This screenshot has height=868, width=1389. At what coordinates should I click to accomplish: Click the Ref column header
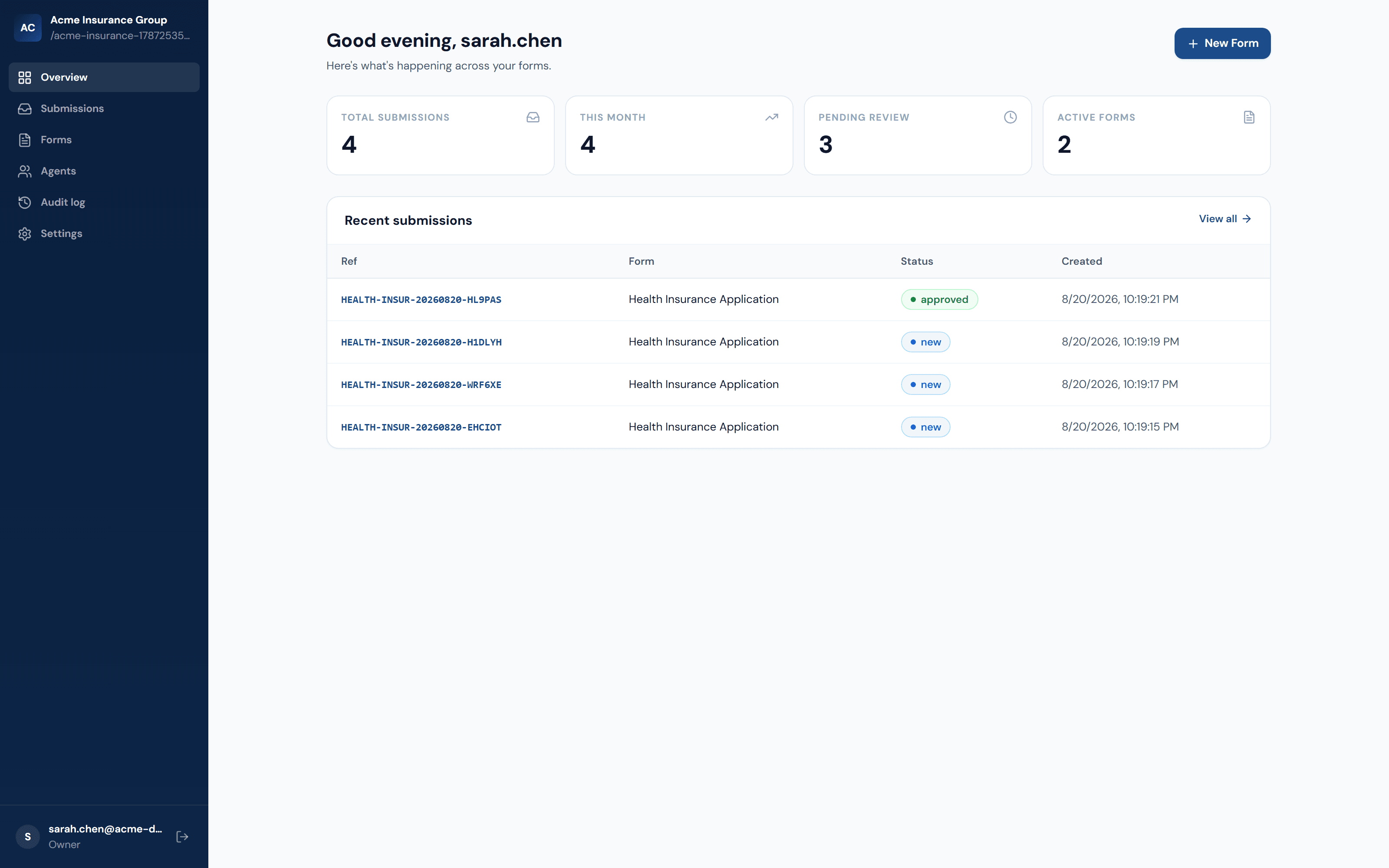349,261
